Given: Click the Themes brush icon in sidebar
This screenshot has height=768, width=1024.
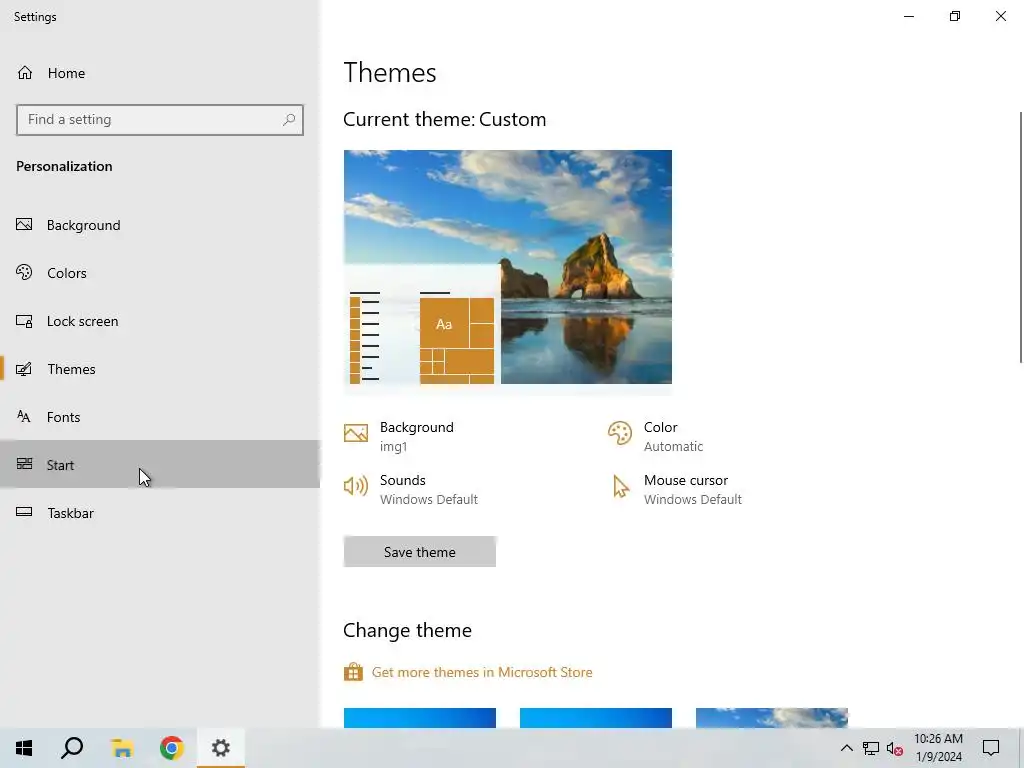Looking at the screenshot, I should click(x=24, y=369).
